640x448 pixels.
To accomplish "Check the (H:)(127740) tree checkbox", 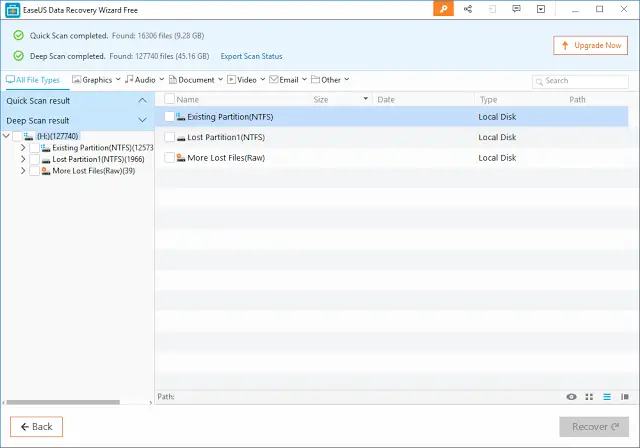I will pyautogui.click(x=17, y=136).
